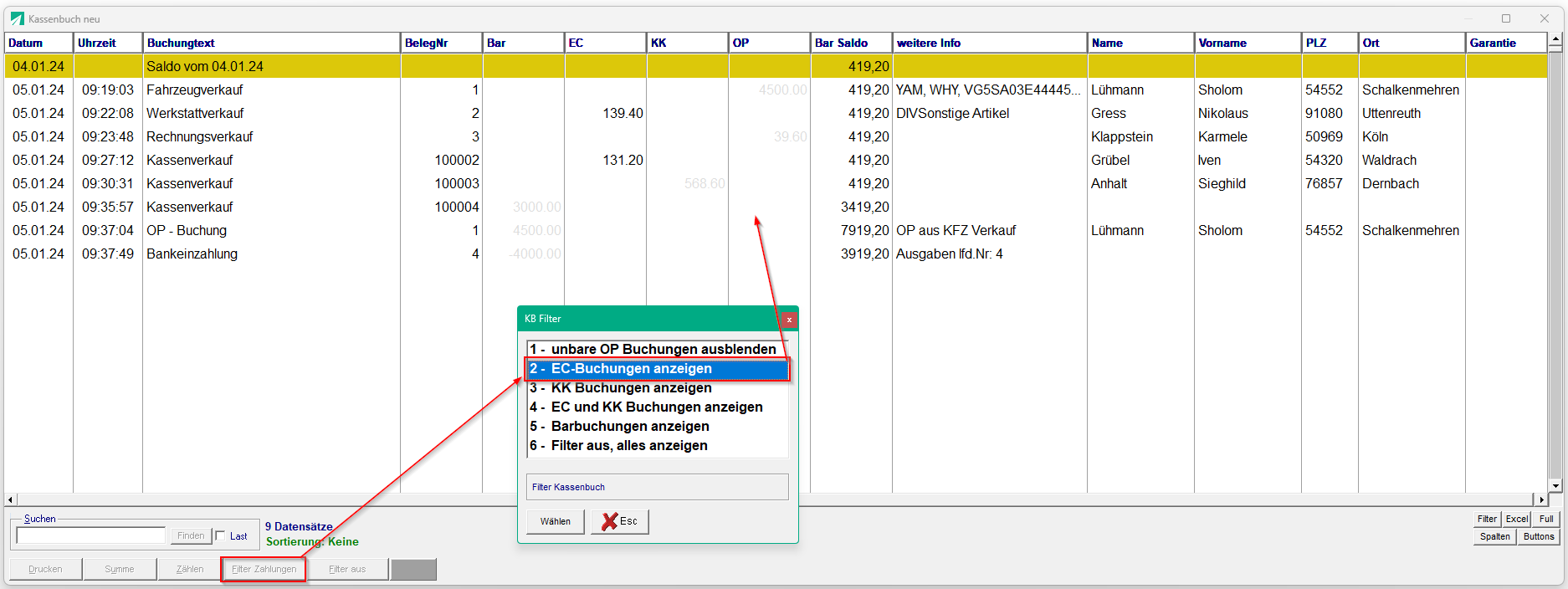Click the blank gray button beside Filter aus
The height and width of the screenshot is (589, 1568).
click(413, 569)
